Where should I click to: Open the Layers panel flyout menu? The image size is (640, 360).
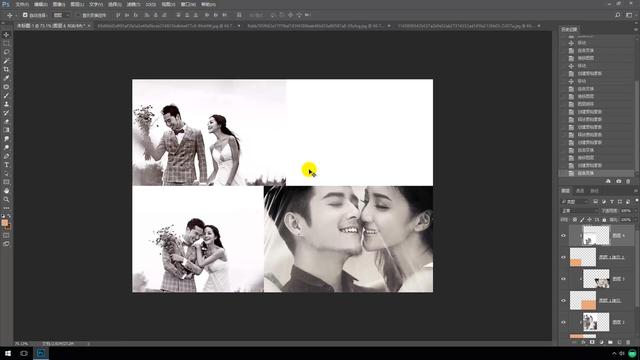coord(636,191)
